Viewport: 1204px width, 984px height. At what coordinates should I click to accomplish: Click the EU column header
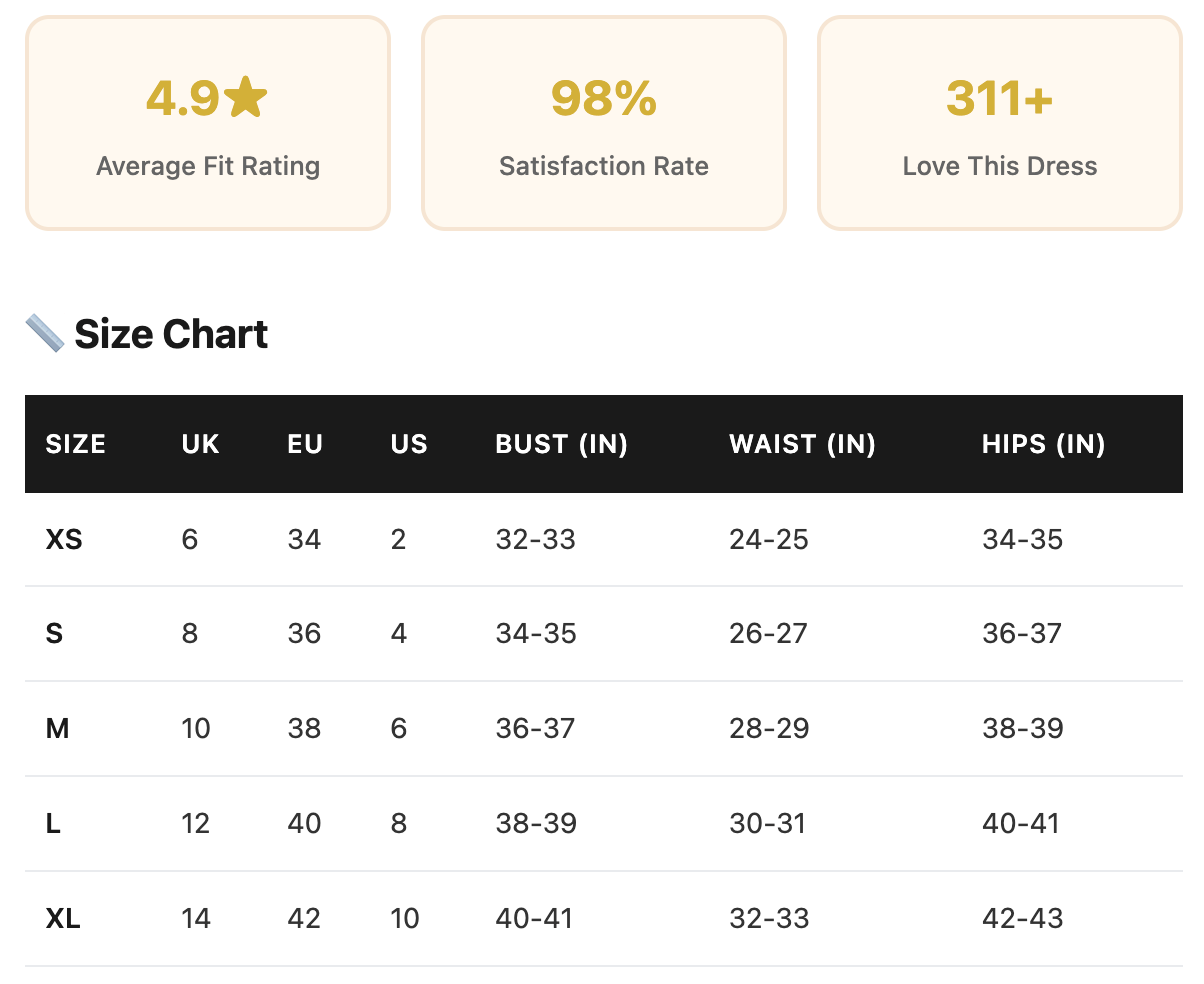tap(305, 444)
